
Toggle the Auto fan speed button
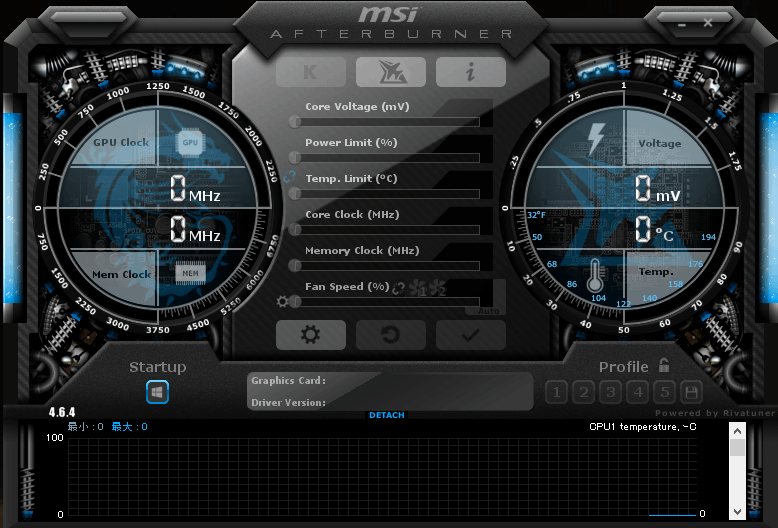[488, 311]
